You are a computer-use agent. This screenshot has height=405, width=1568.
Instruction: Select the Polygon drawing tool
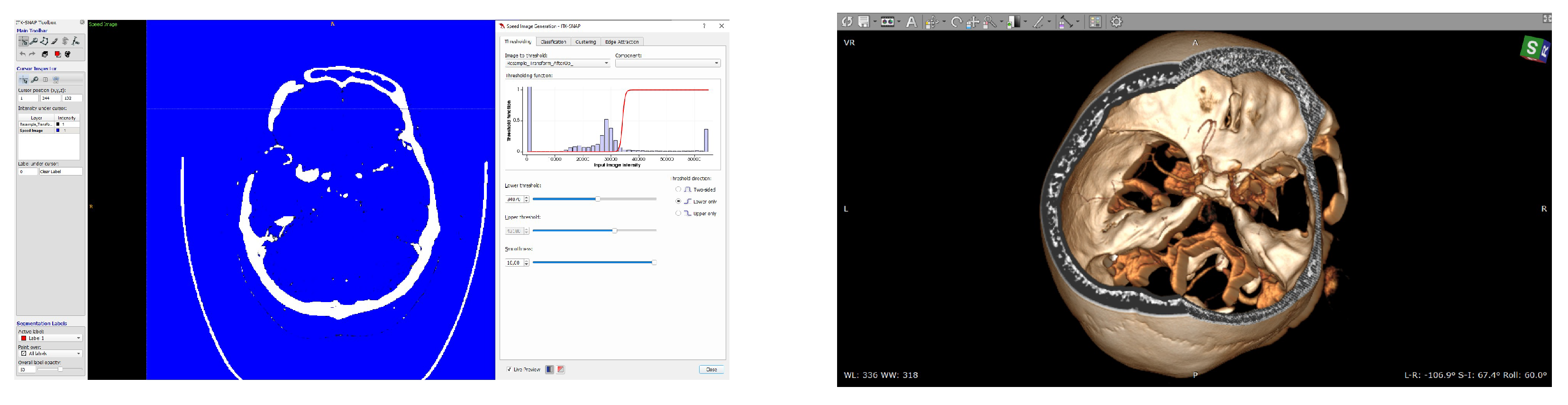pos(45,41)
